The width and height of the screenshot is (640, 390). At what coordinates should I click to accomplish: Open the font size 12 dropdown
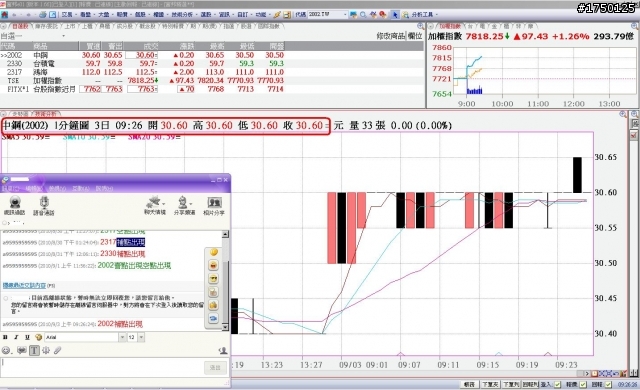tap(141, 337)
